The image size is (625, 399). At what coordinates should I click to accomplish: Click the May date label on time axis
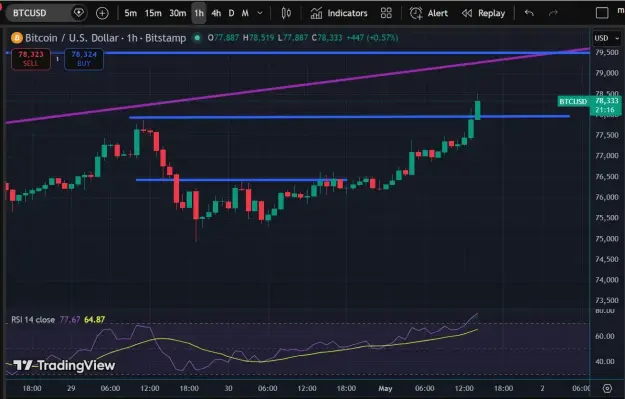pos(385,388)
